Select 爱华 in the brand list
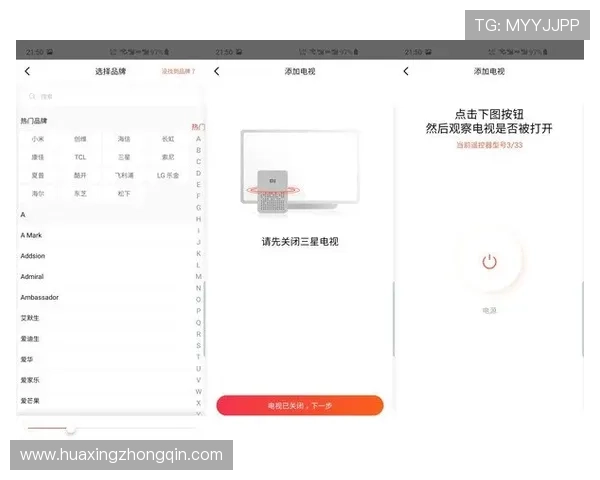The image size is (600, 480). [105, 359]
